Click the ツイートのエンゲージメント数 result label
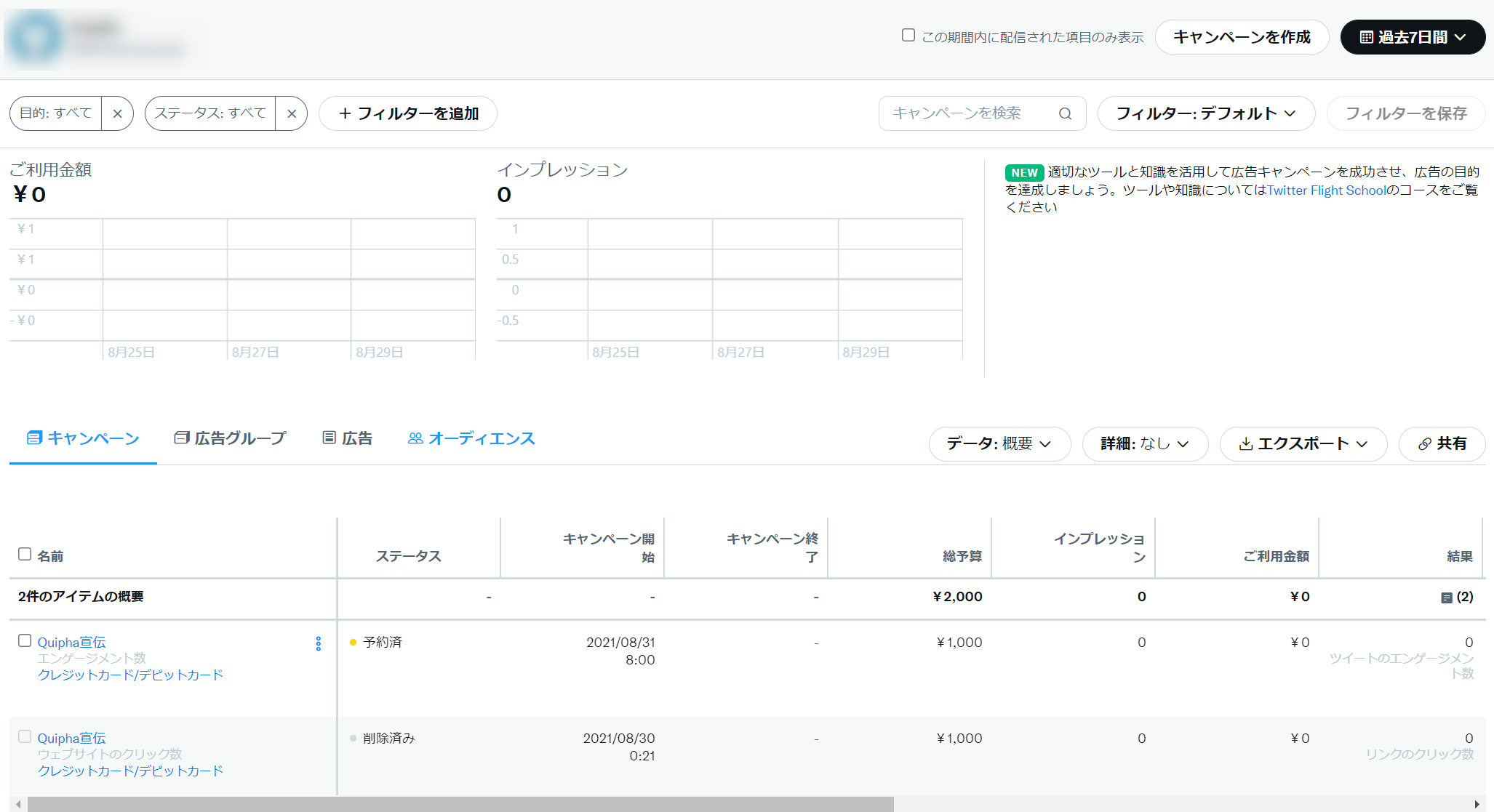 (x=1402, y=666)
